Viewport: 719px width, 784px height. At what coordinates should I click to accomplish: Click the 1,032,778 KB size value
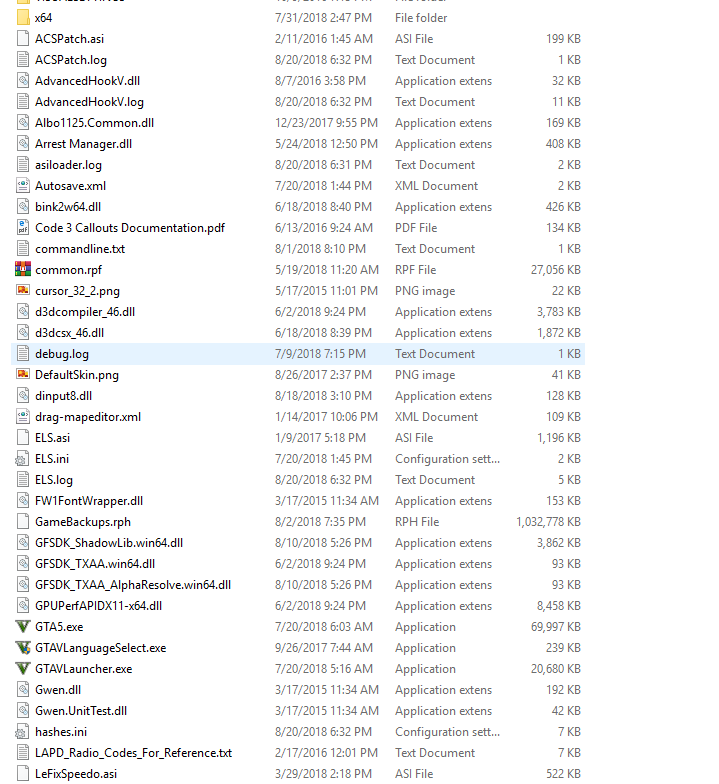pos(548,522)
